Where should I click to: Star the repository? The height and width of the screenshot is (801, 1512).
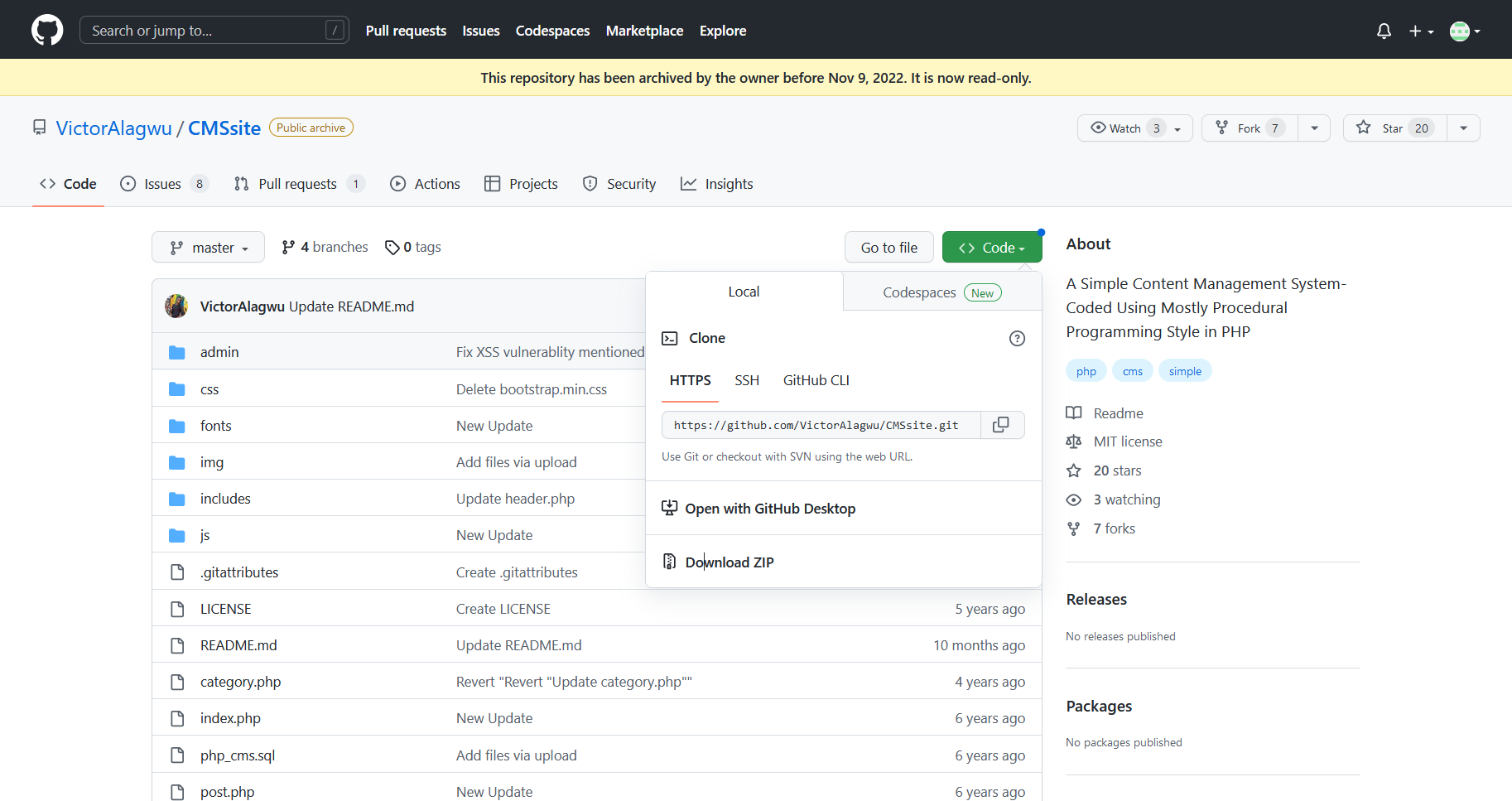(1395, 128)
